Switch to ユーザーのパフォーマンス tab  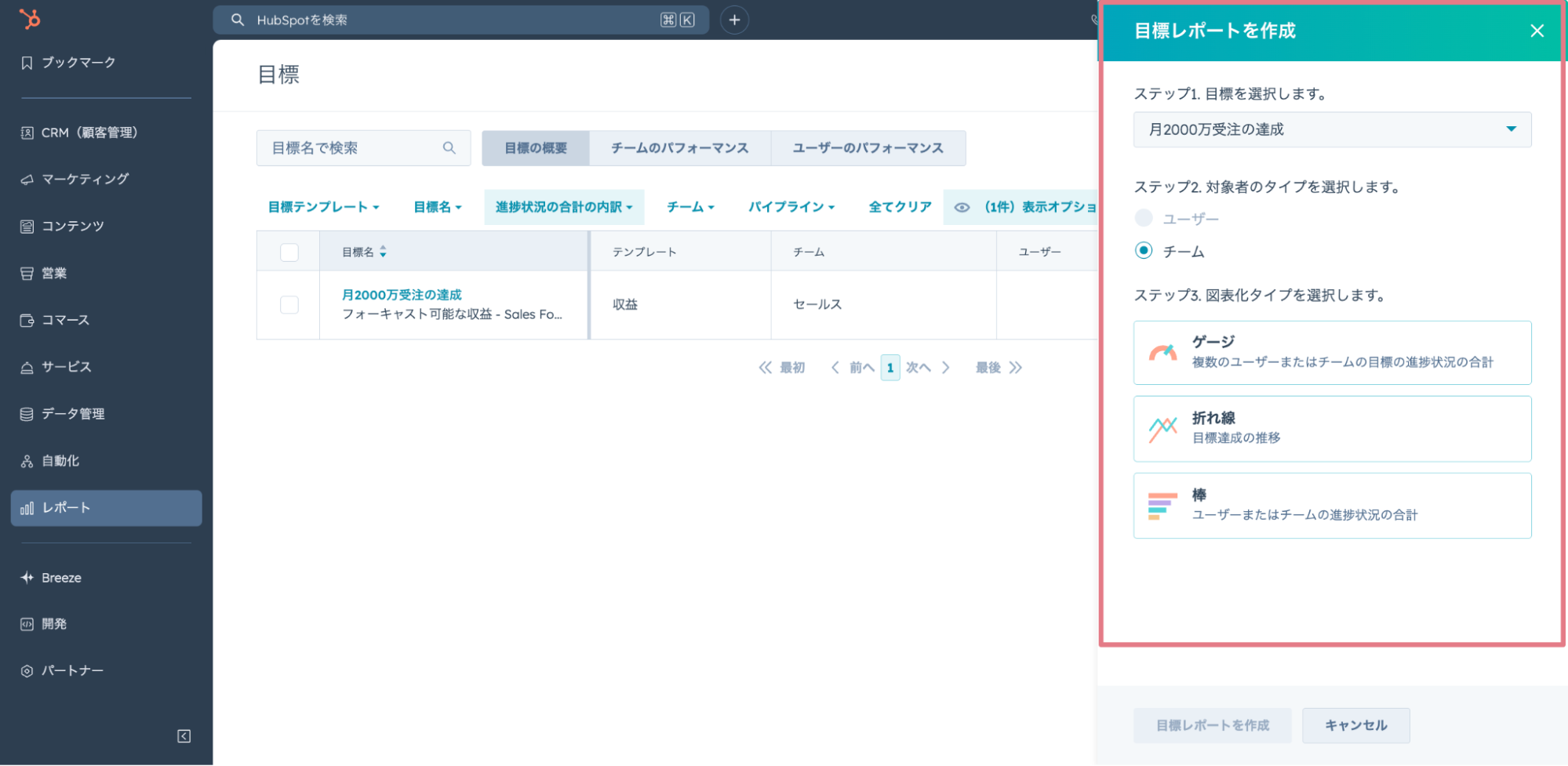point(868,148)
